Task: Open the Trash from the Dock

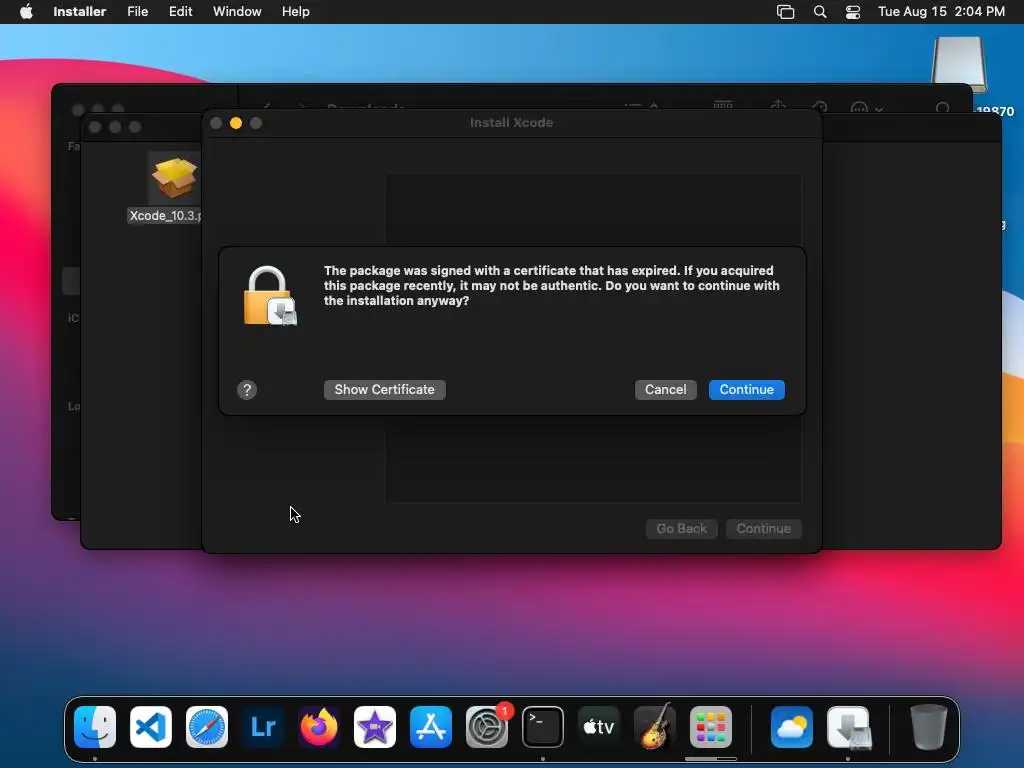Action: pos(929,727)
